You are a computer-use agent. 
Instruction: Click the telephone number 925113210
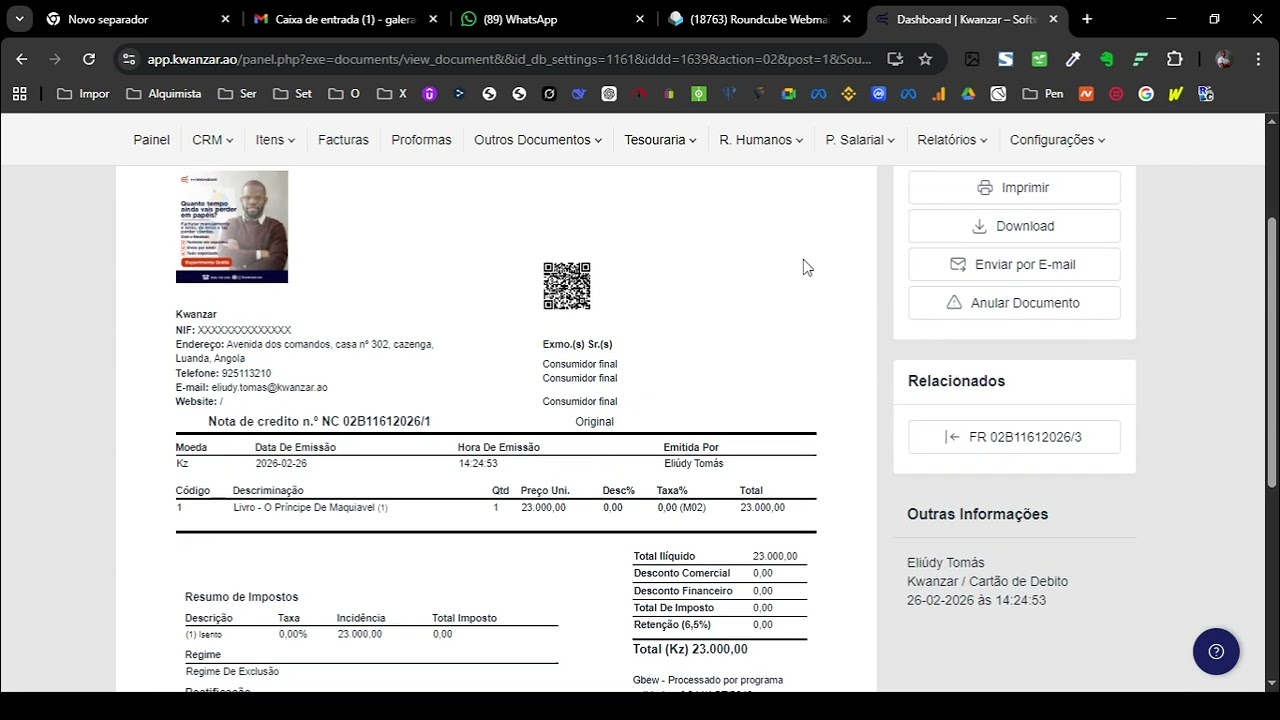246,374
